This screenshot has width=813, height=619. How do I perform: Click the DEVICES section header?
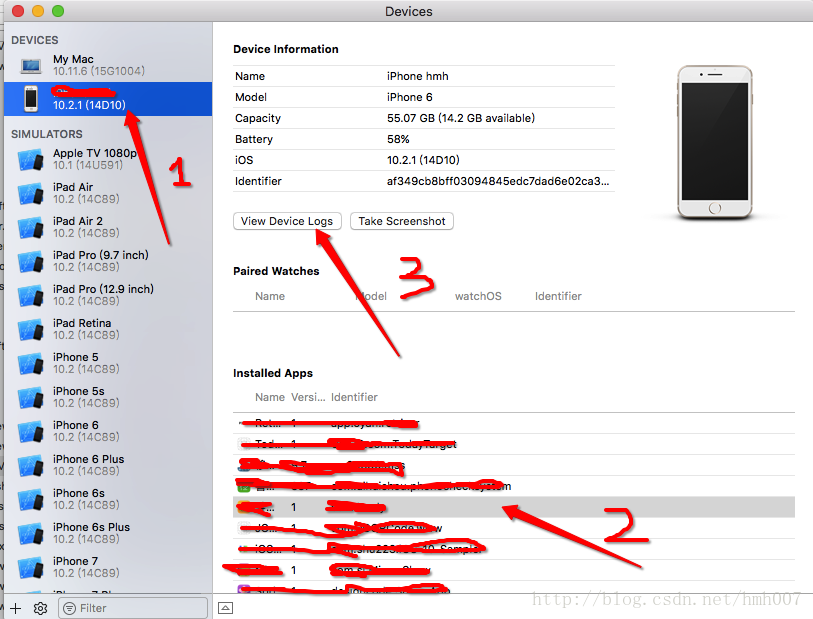(35, 40)
